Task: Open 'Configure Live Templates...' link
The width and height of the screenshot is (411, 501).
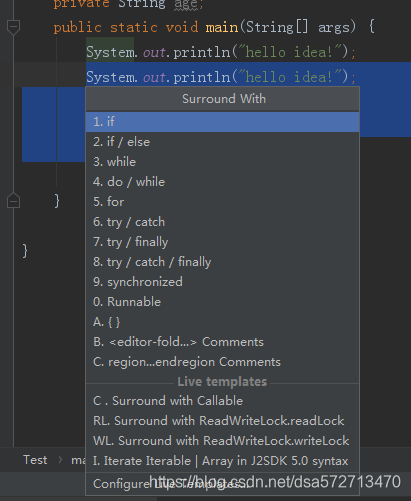Action: tap(222, 484)
